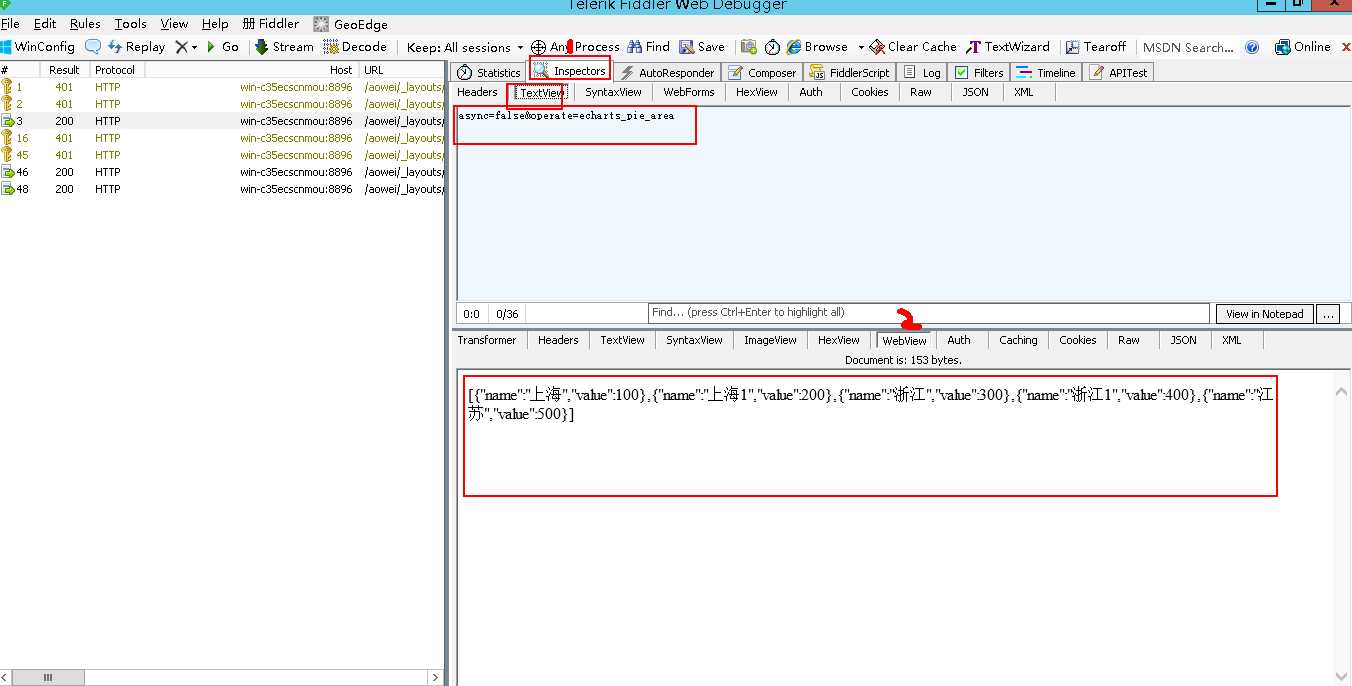
Task: Click Browse with Internet Explorer icon
Action: 817,47
